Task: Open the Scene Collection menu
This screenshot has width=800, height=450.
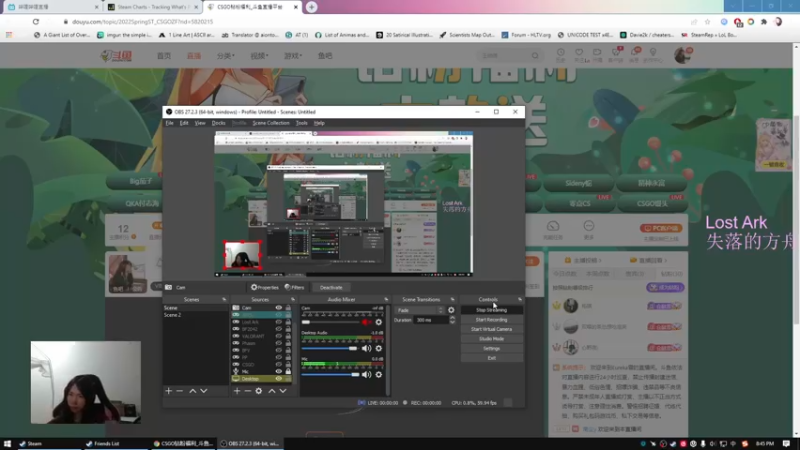Action: point(271,123)
